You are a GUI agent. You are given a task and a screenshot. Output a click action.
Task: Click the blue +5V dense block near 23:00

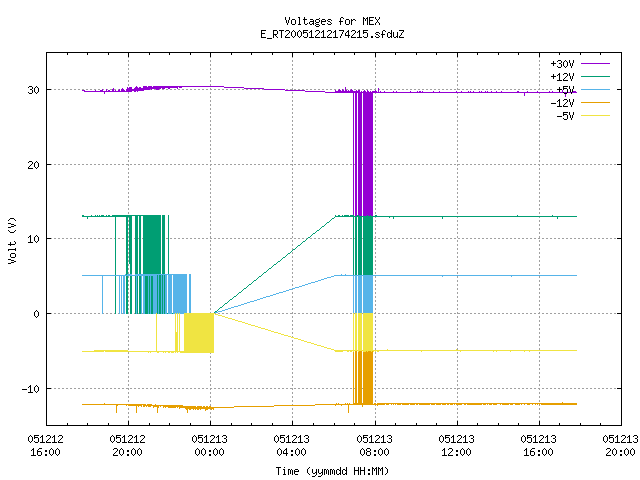click(179, 294)
